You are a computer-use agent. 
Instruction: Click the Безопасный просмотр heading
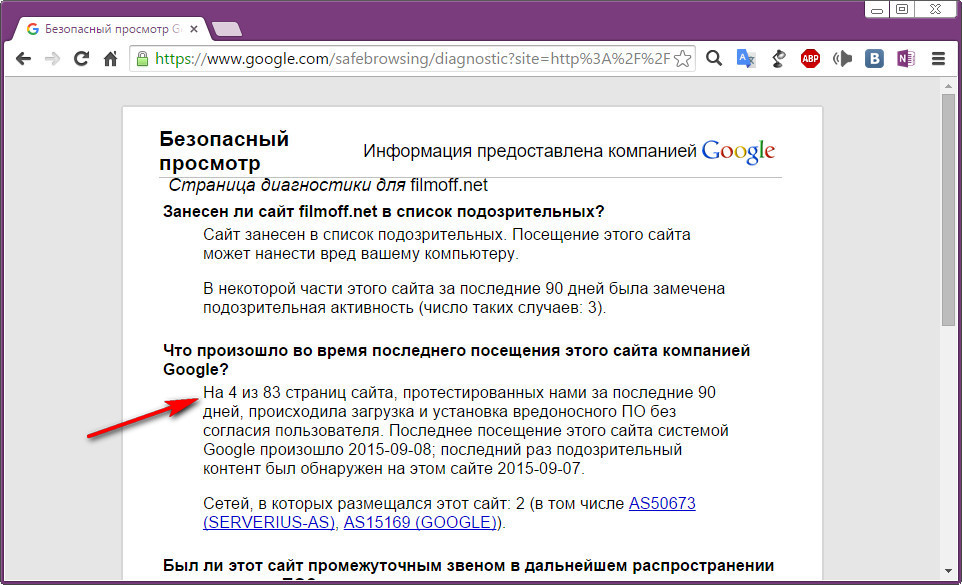point(224,151)
